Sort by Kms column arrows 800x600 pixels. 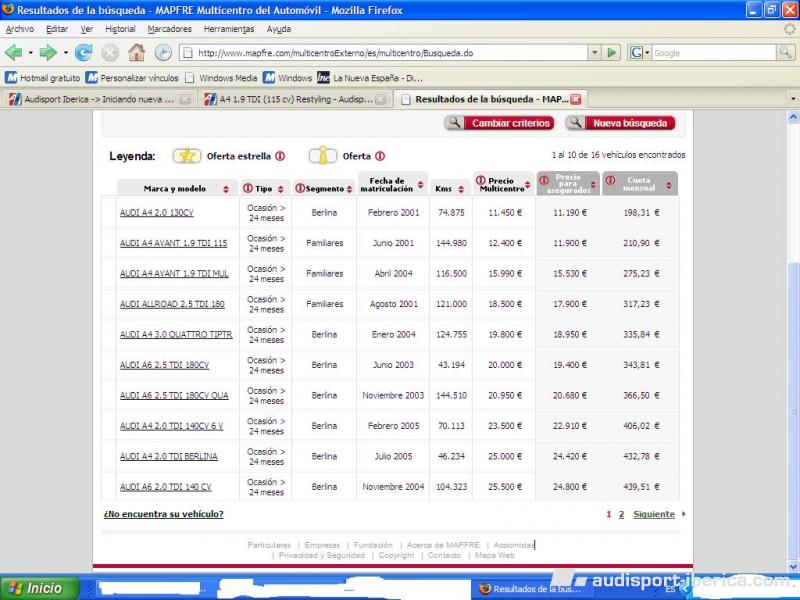click(x=461, y=189)
